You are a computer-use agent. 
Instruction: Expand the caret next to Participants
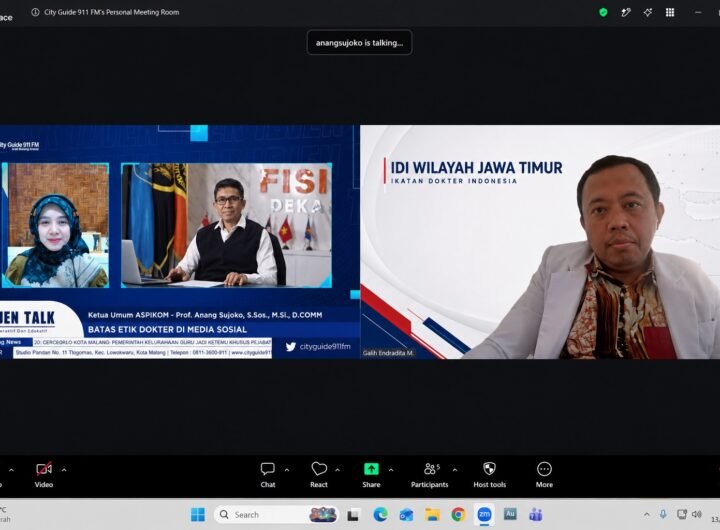point(455,470)
